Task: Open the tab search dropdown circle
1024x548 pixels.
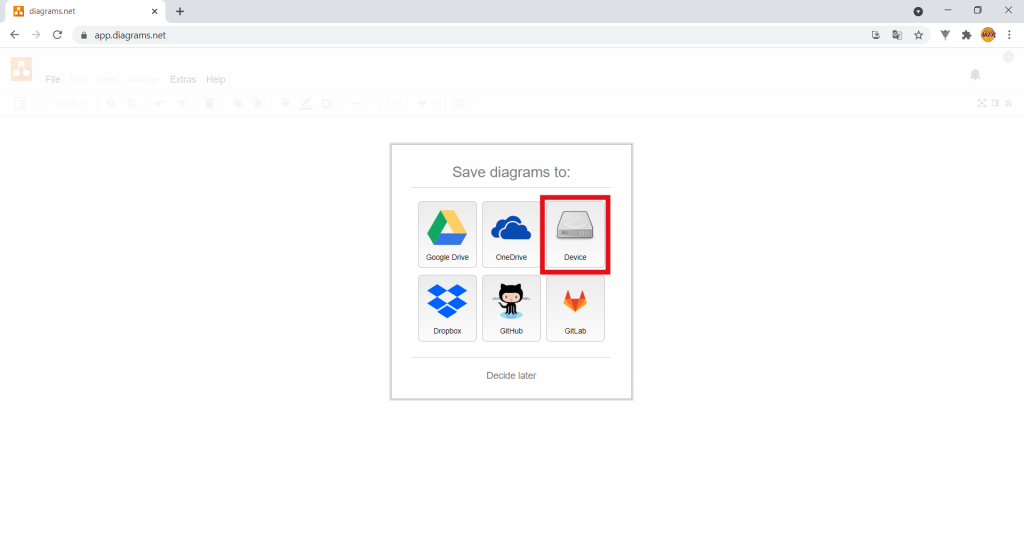Action: click(918, 11)
